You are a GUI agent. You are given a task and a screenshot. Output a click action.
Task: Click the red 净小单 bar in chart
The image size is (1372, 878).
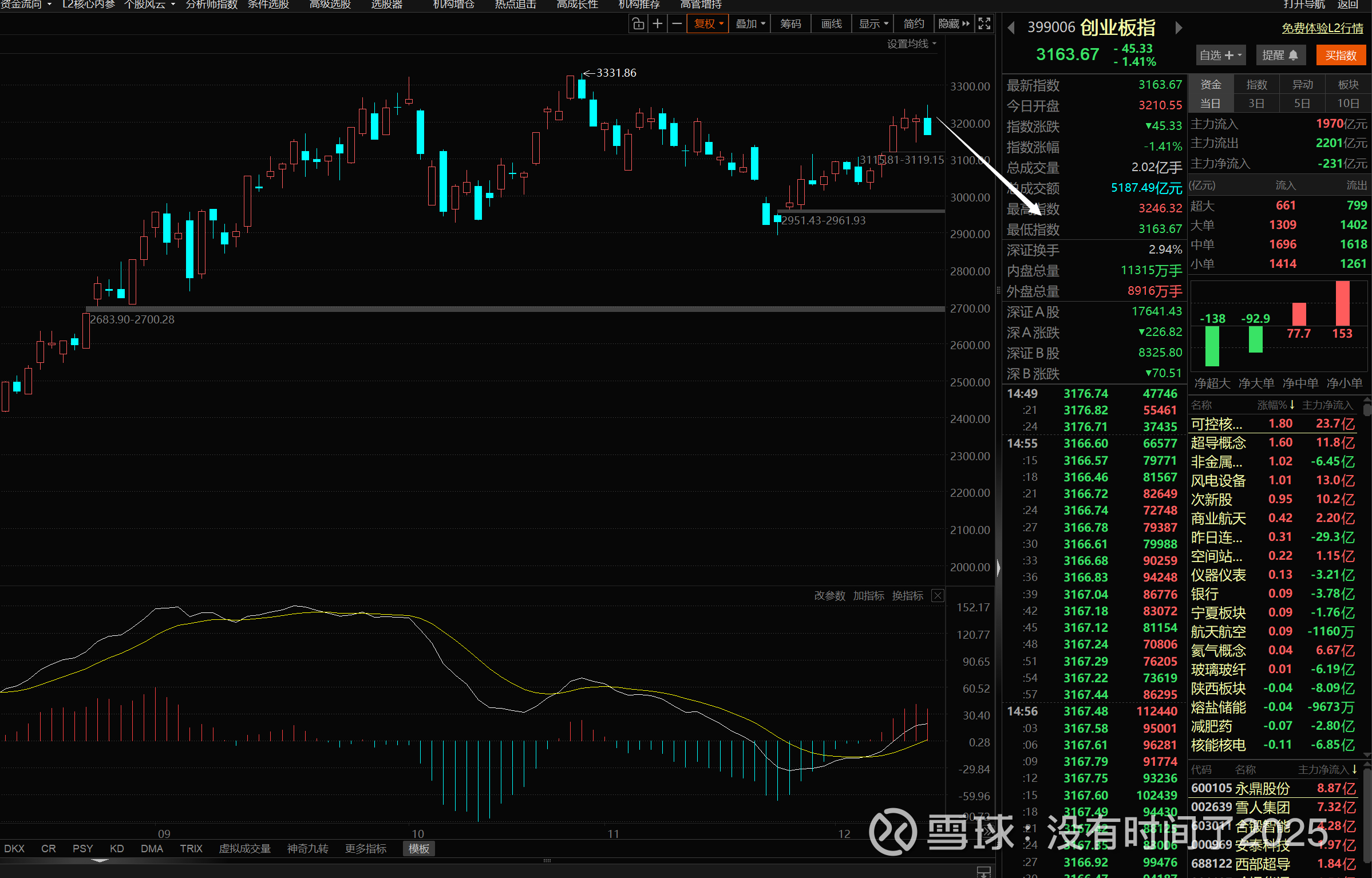(1342, 303)
